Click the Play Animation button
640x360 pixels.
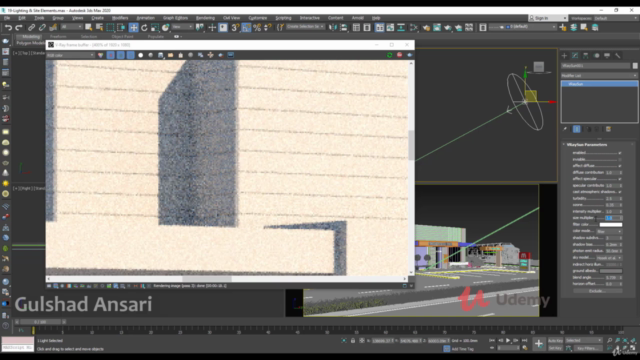pos(508,340)
